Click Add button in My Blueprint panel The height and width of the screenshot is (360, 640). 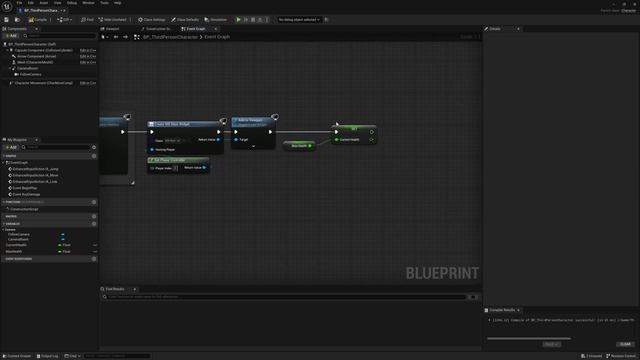pyautogui.click(x=11, y=147)
